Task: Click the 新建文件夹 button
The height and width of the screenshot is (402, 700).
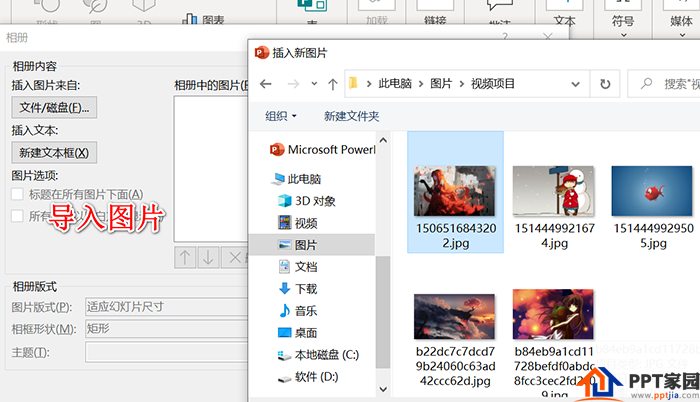Action: (x=351, y=116)
